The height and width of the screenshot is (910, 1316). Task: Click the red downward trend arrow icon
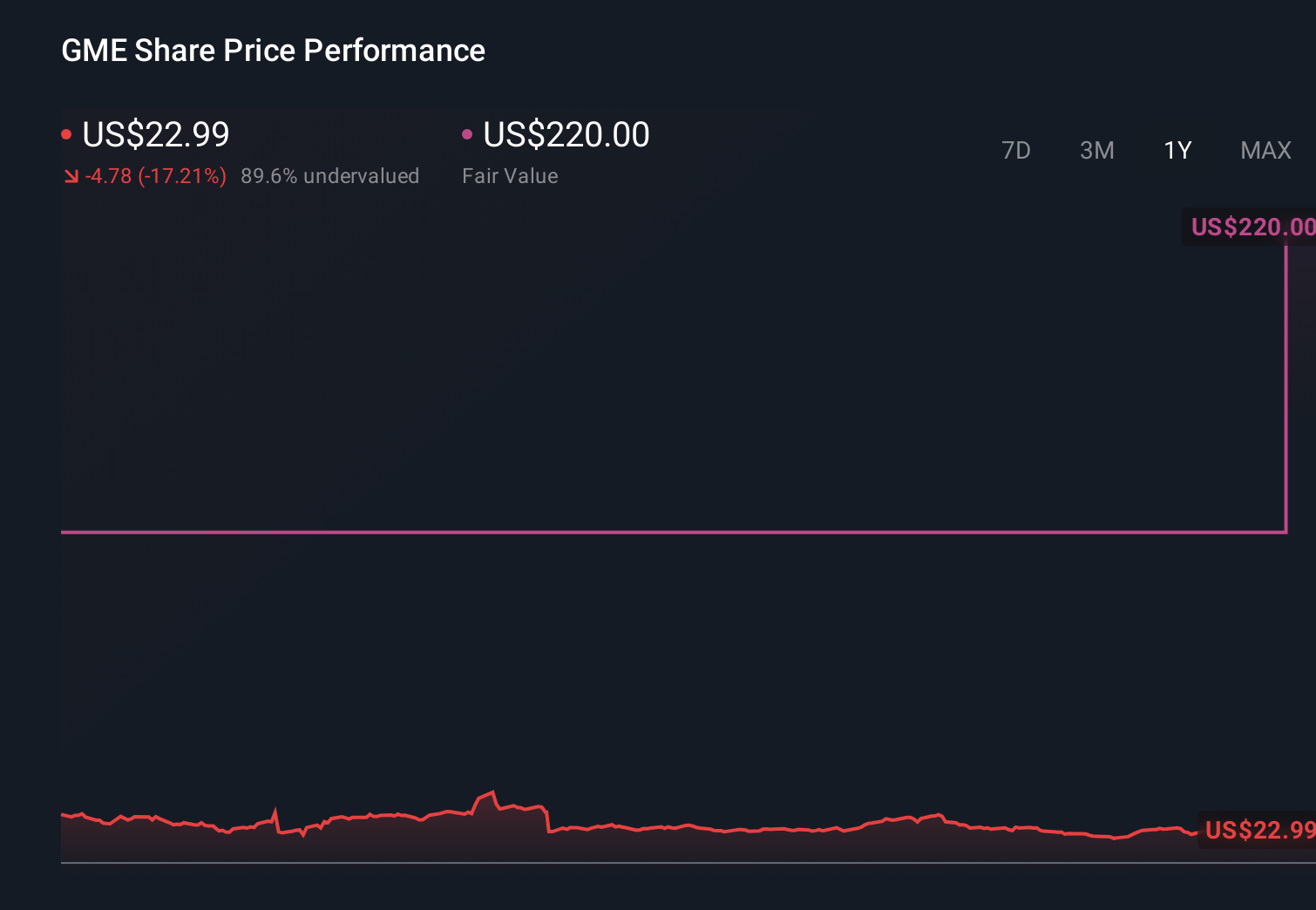[71, 175]
